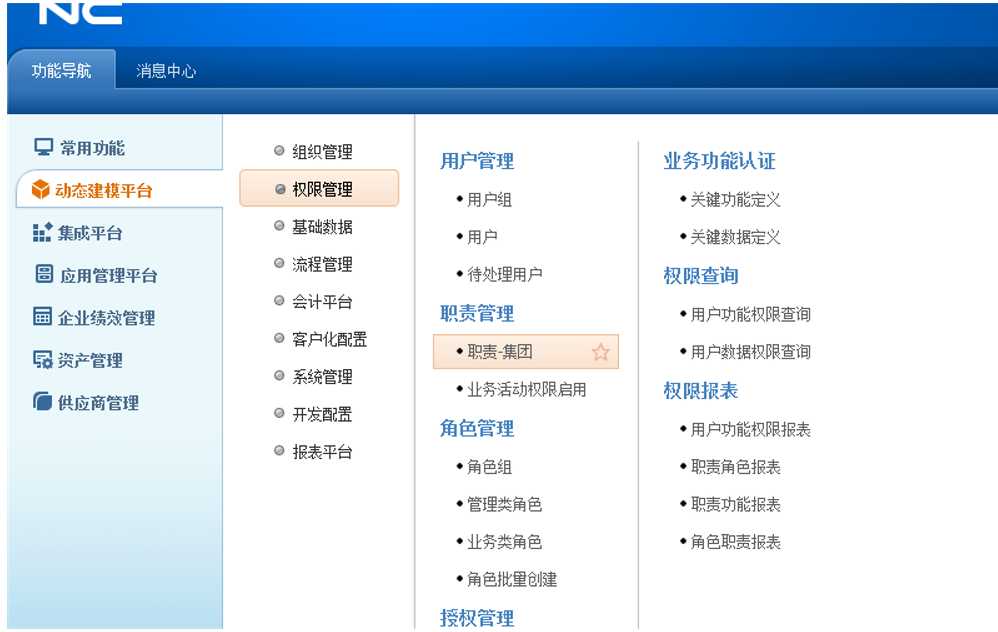Click the NC logo in header
The height and width of the screenshot is (632, 998).
coord(80,13)
